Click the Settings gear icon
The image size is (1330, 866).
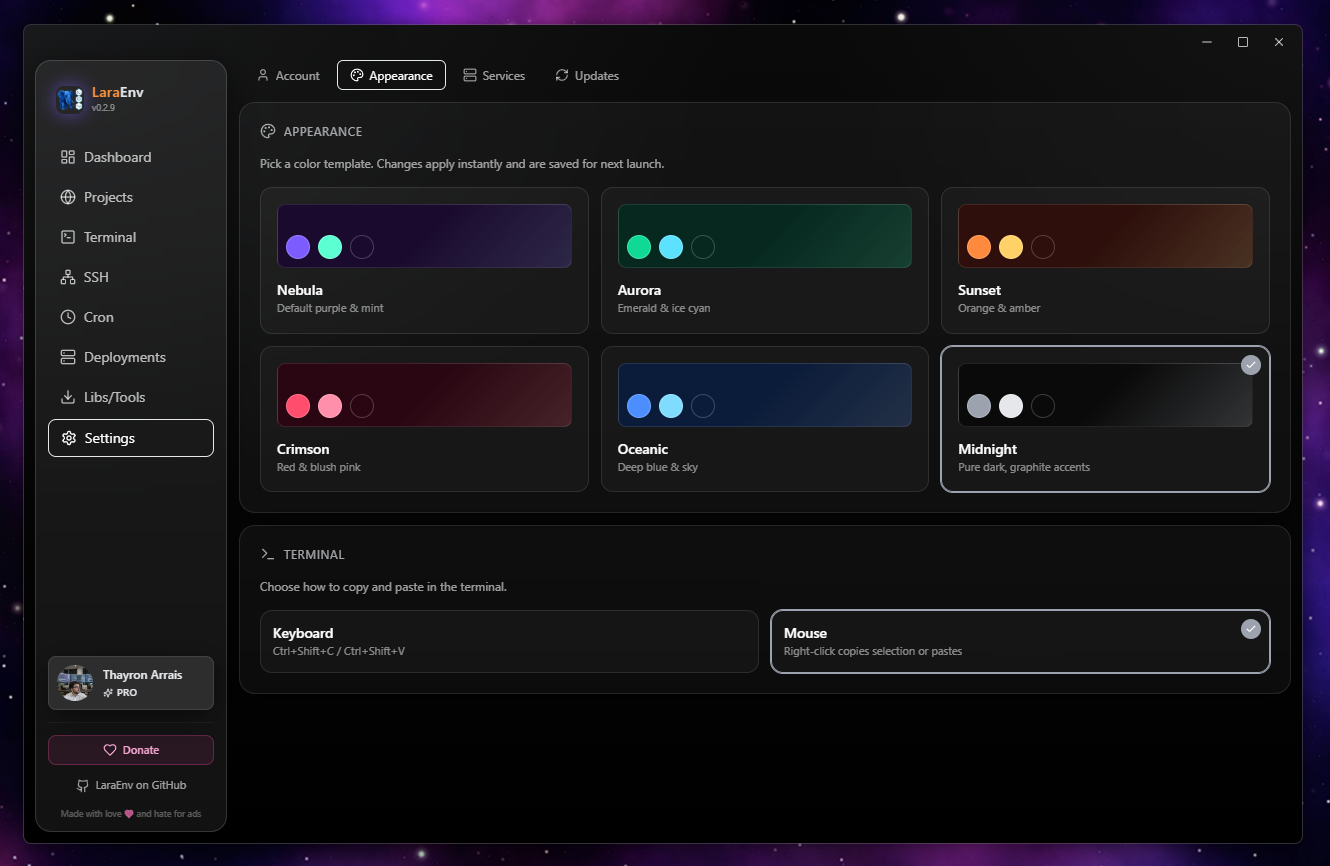tap(69, 438)
